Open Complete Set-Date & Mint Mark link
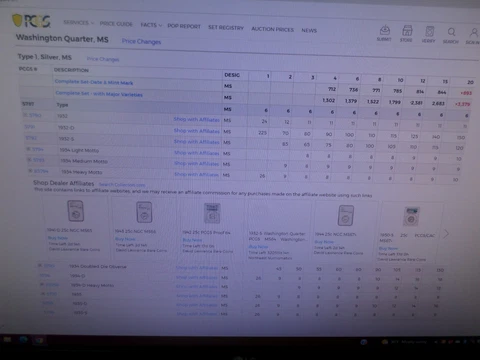 [94, 82]
